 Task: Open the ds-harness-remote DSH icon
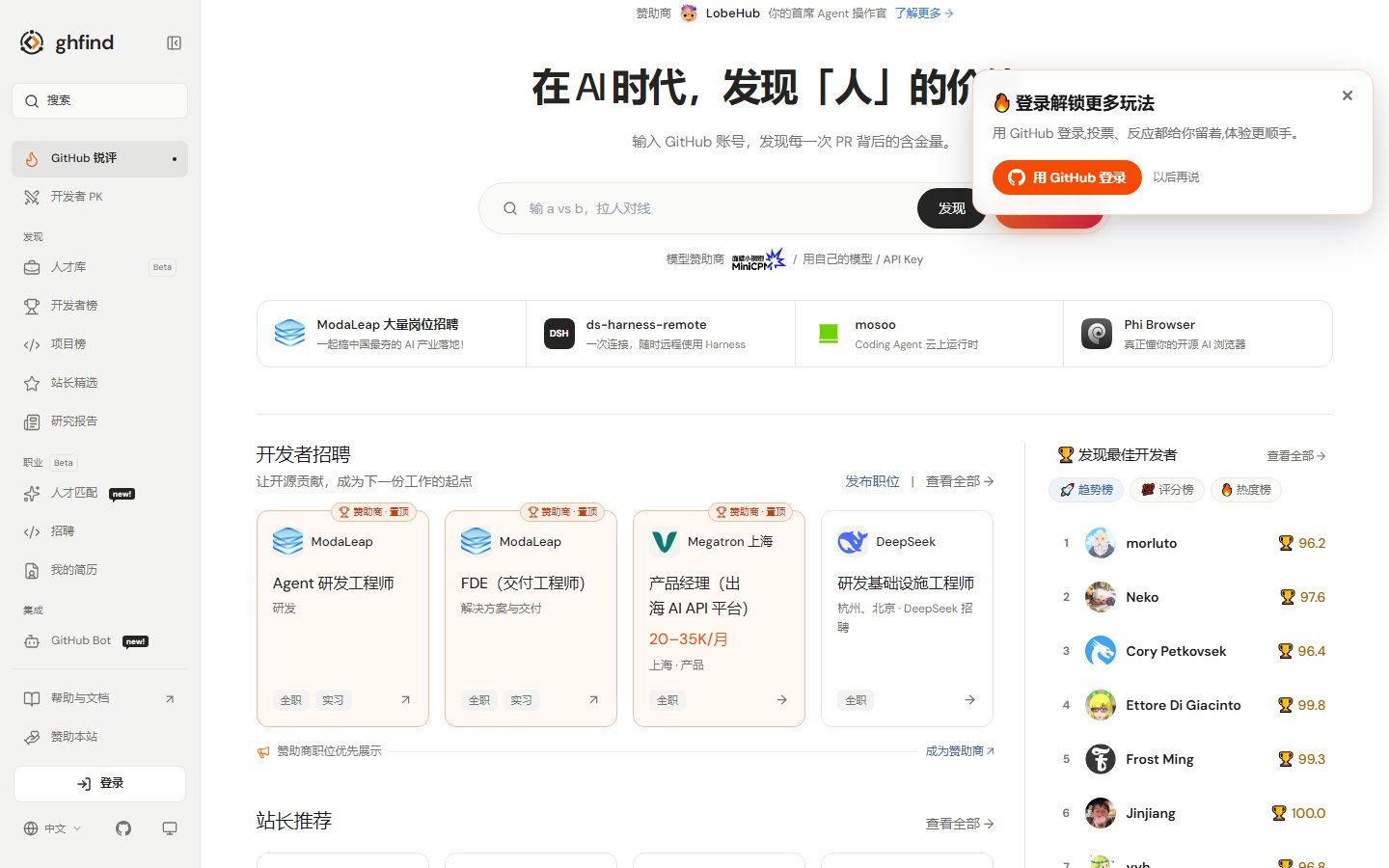559,333
